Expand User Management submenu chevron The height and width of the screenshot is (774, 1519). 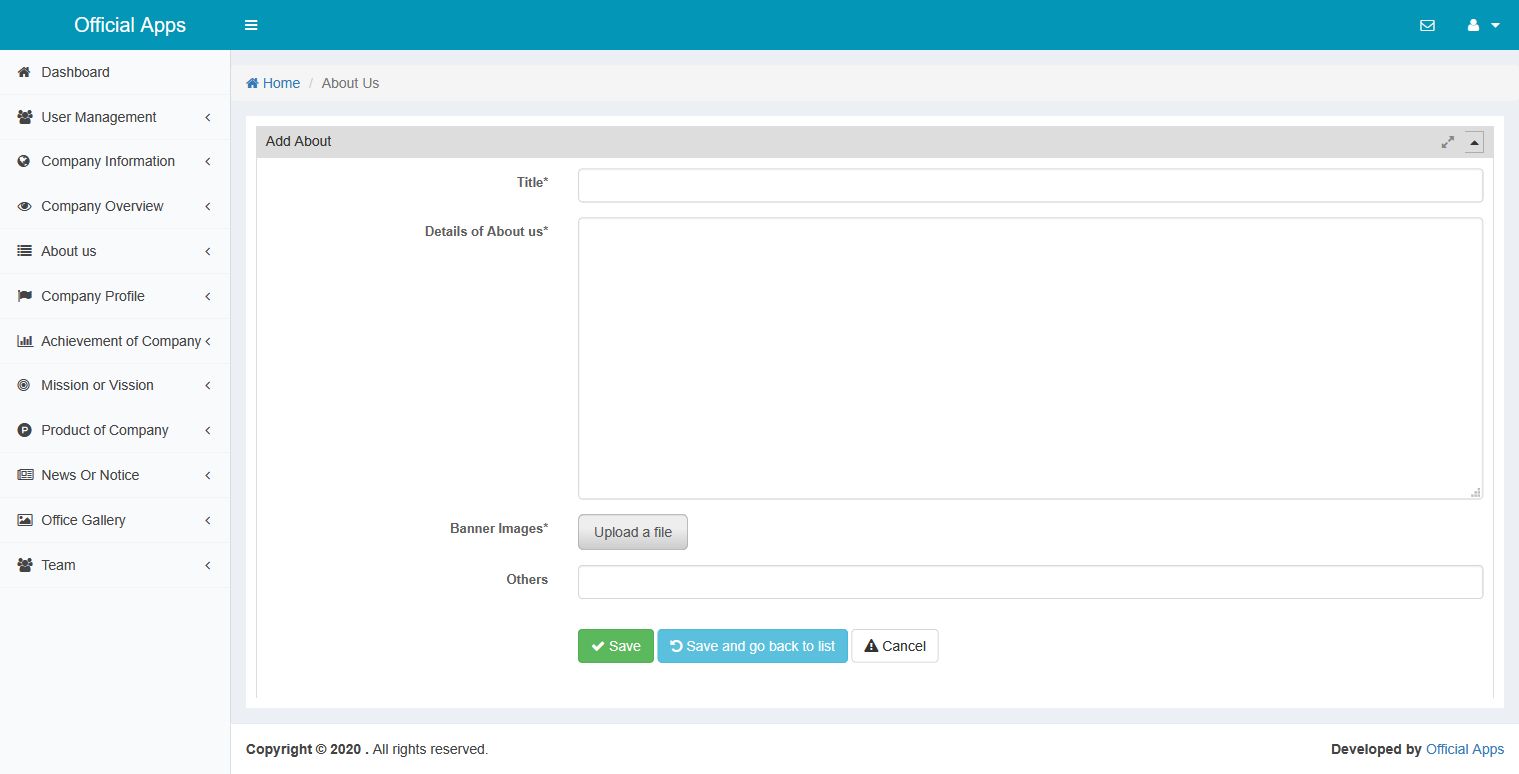click(208, 117)
